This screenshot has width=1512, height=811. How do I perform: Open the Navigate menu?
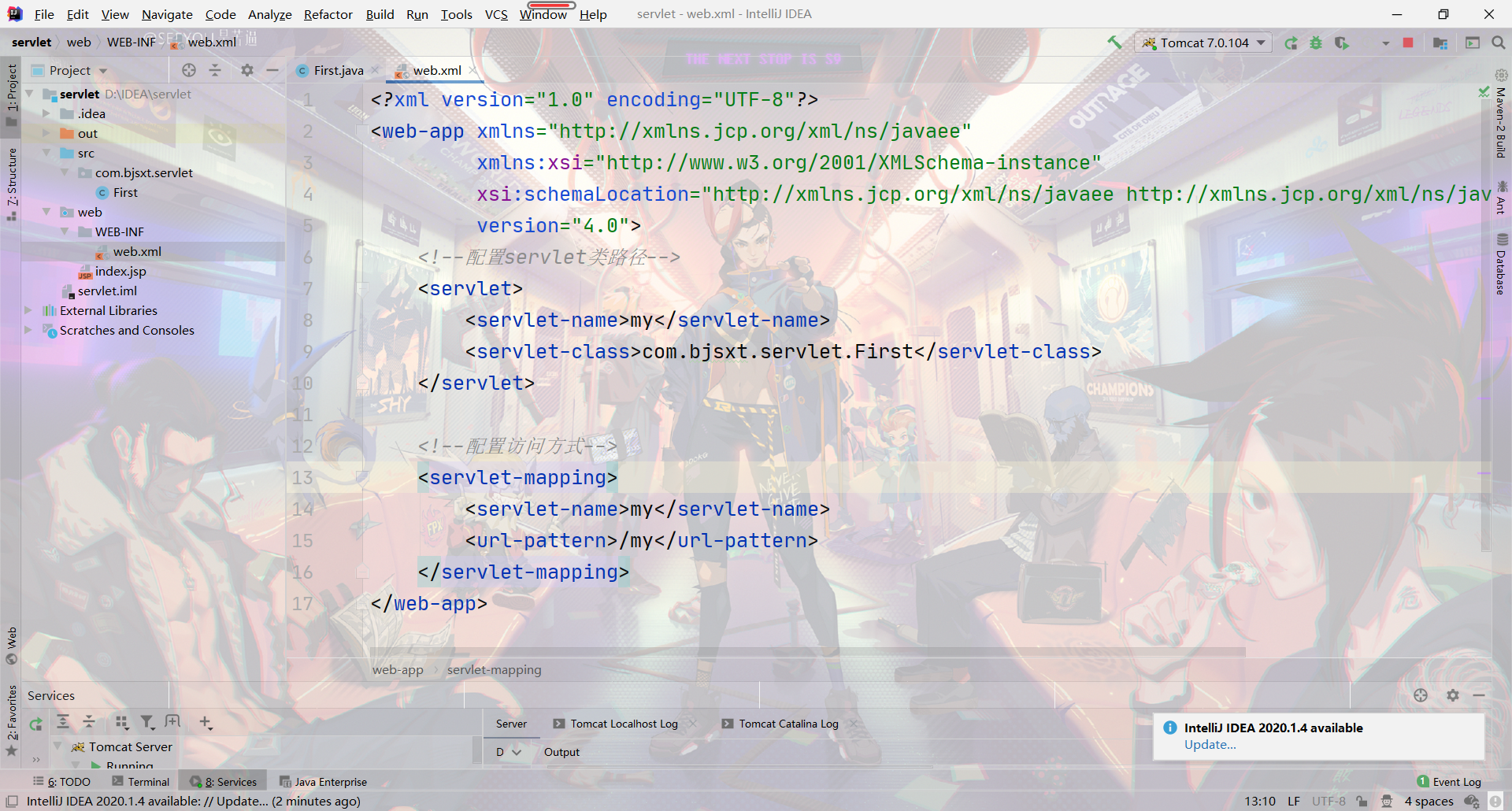click(x=167, y=14)
